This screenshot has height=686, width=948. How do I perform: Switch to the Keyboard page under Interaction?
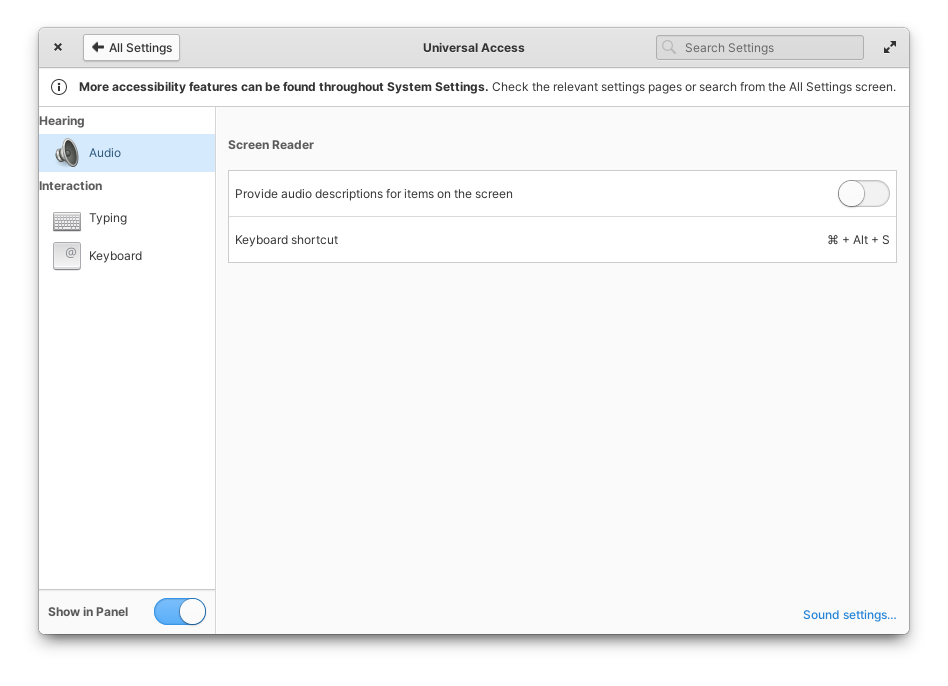[115, 256]
